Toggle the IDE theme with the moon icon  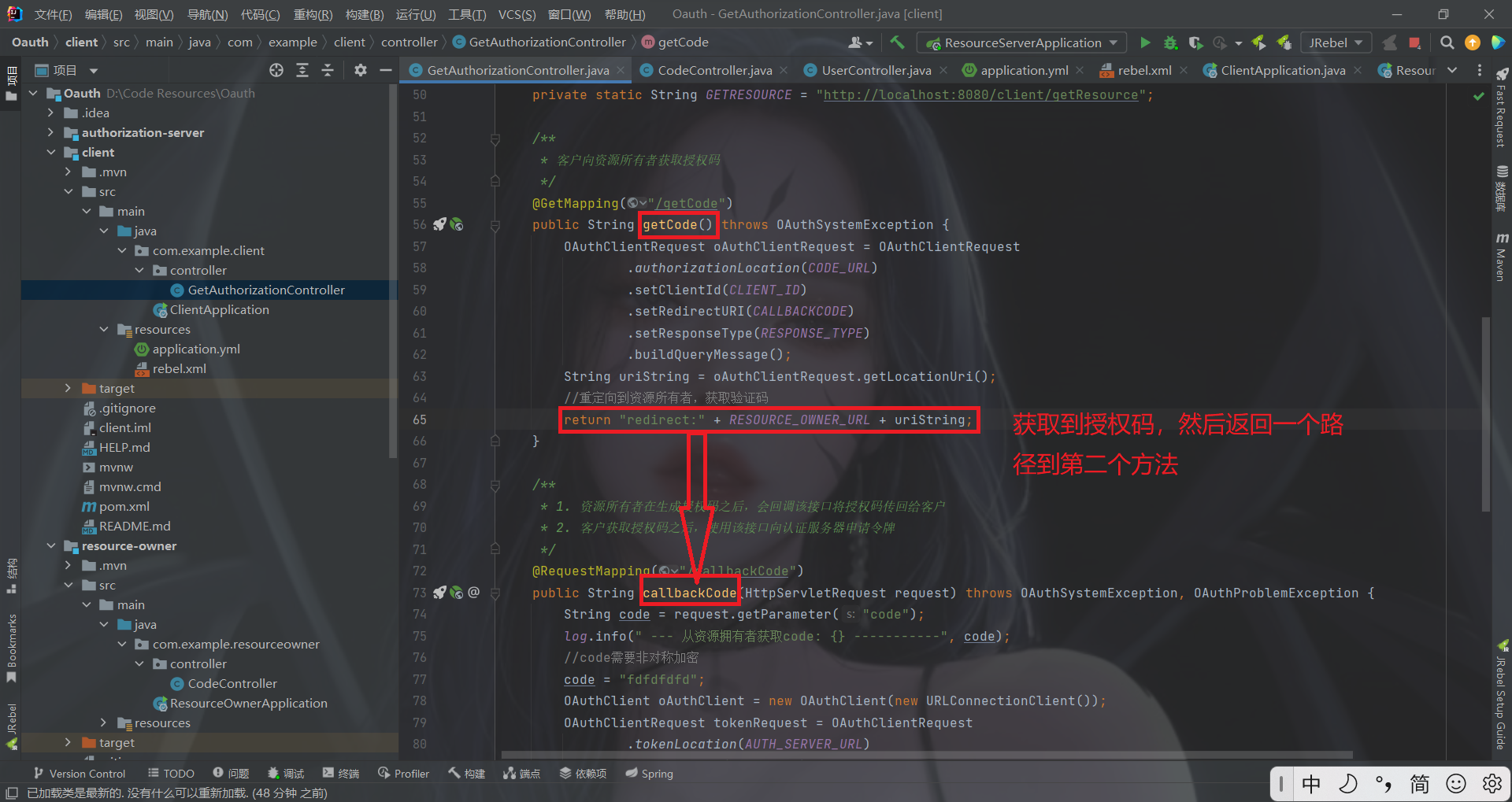1348,784
